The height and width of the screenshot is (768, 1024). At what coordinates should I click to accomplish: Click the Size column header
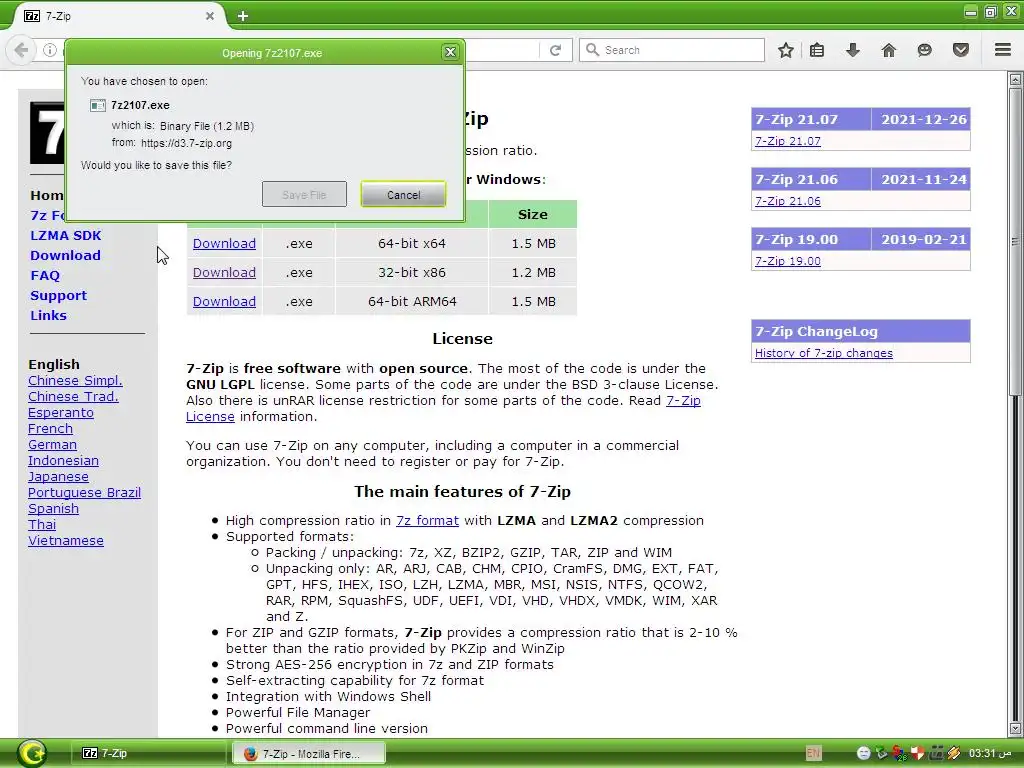pos(532,215)
